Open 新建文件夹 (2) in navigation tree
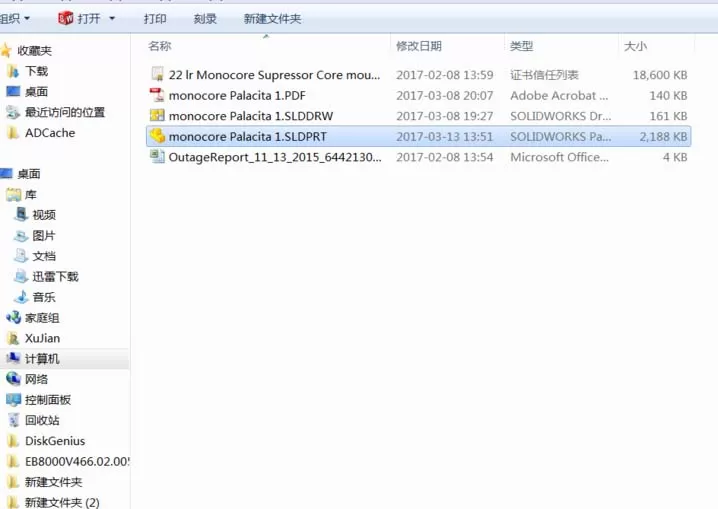 click(62, 502)
